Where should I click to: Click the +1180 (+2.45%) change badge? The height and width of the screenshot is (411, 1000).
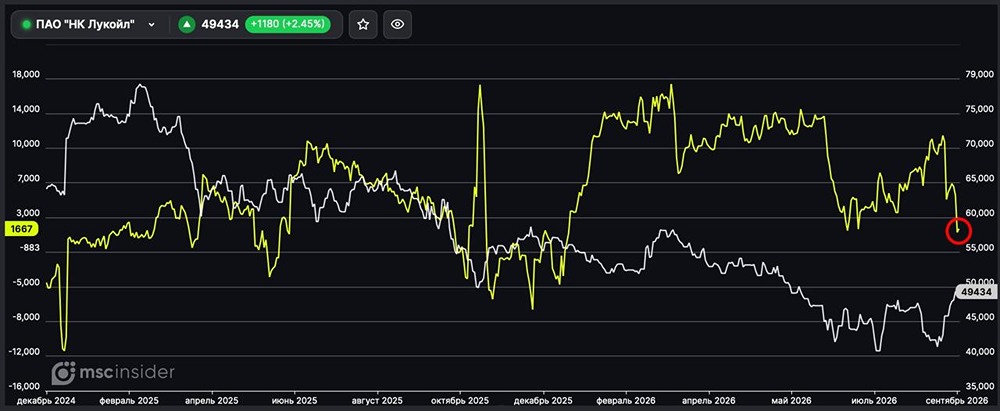pyautogui.click(x=288, y=24)
